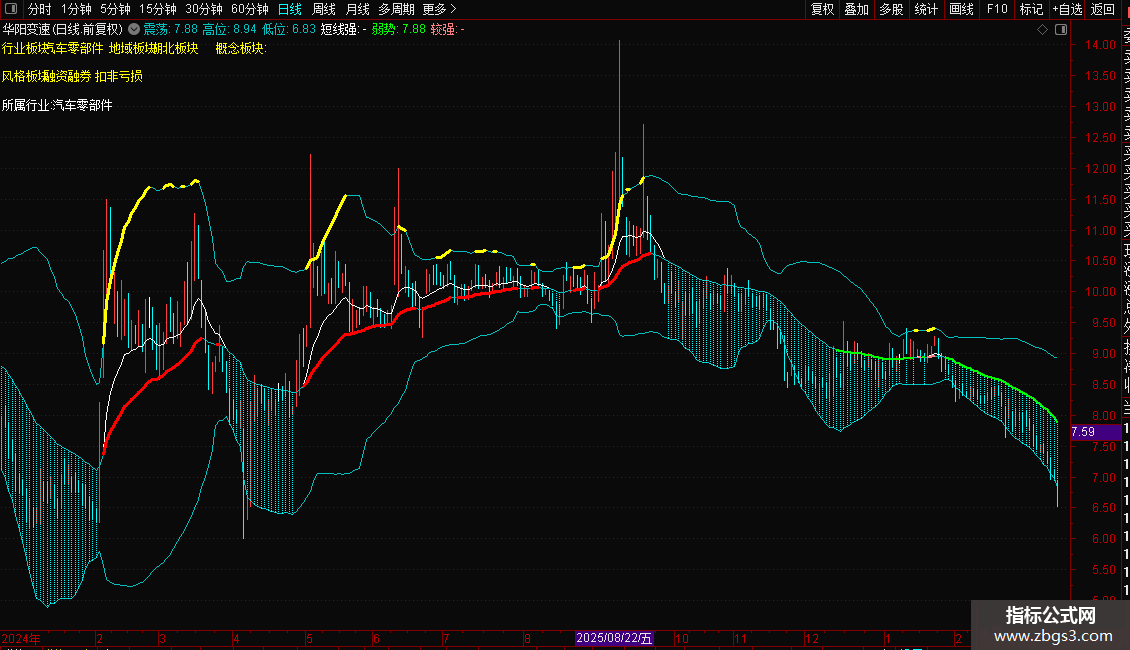Select the 1分钟 period tab
The height and width of the screenshot is (650, 1130).
pos(76,9)
